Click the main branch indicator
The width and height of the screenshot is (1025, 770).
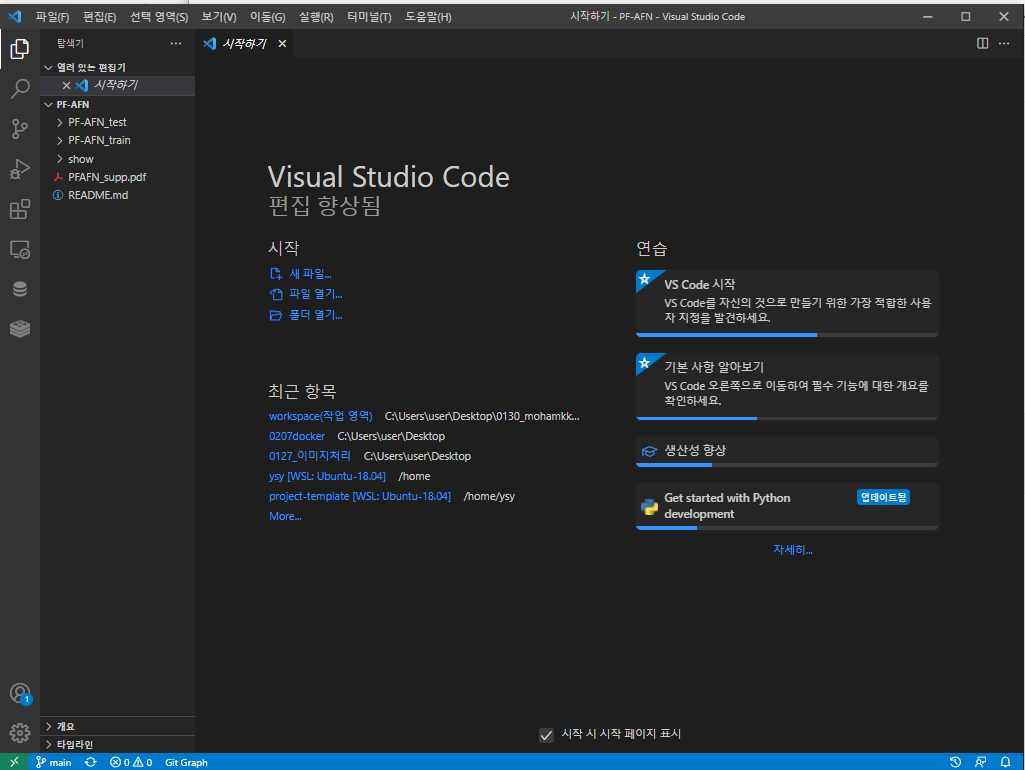tap(54, 762)
